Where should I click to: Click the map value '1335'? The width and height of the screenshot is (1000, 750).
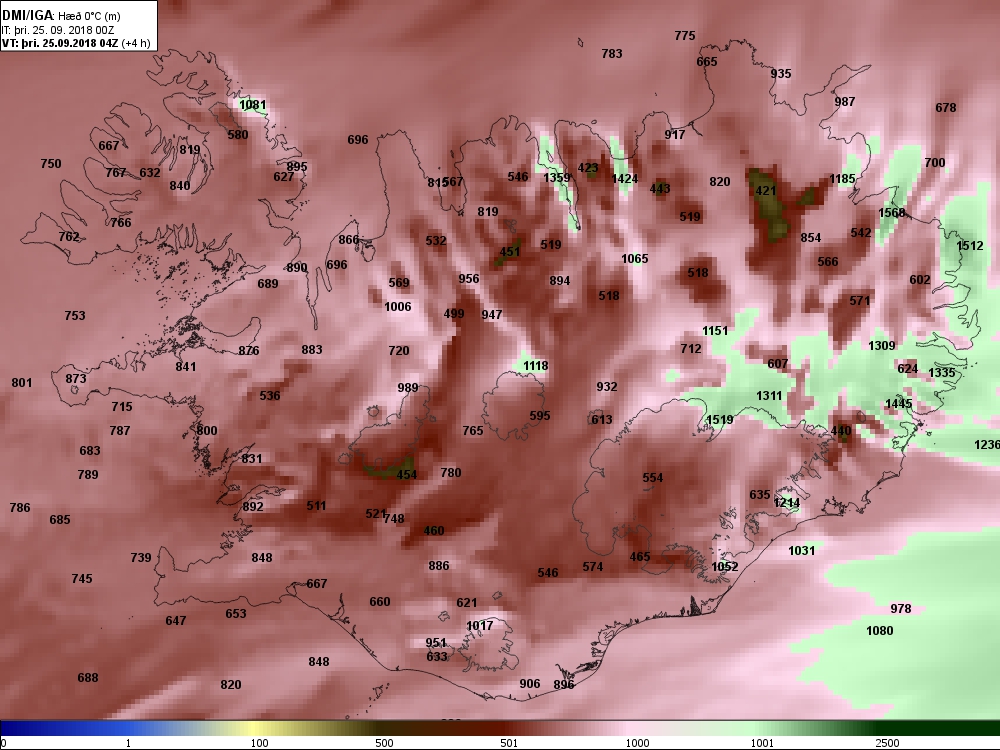click(x=942, y=373)
